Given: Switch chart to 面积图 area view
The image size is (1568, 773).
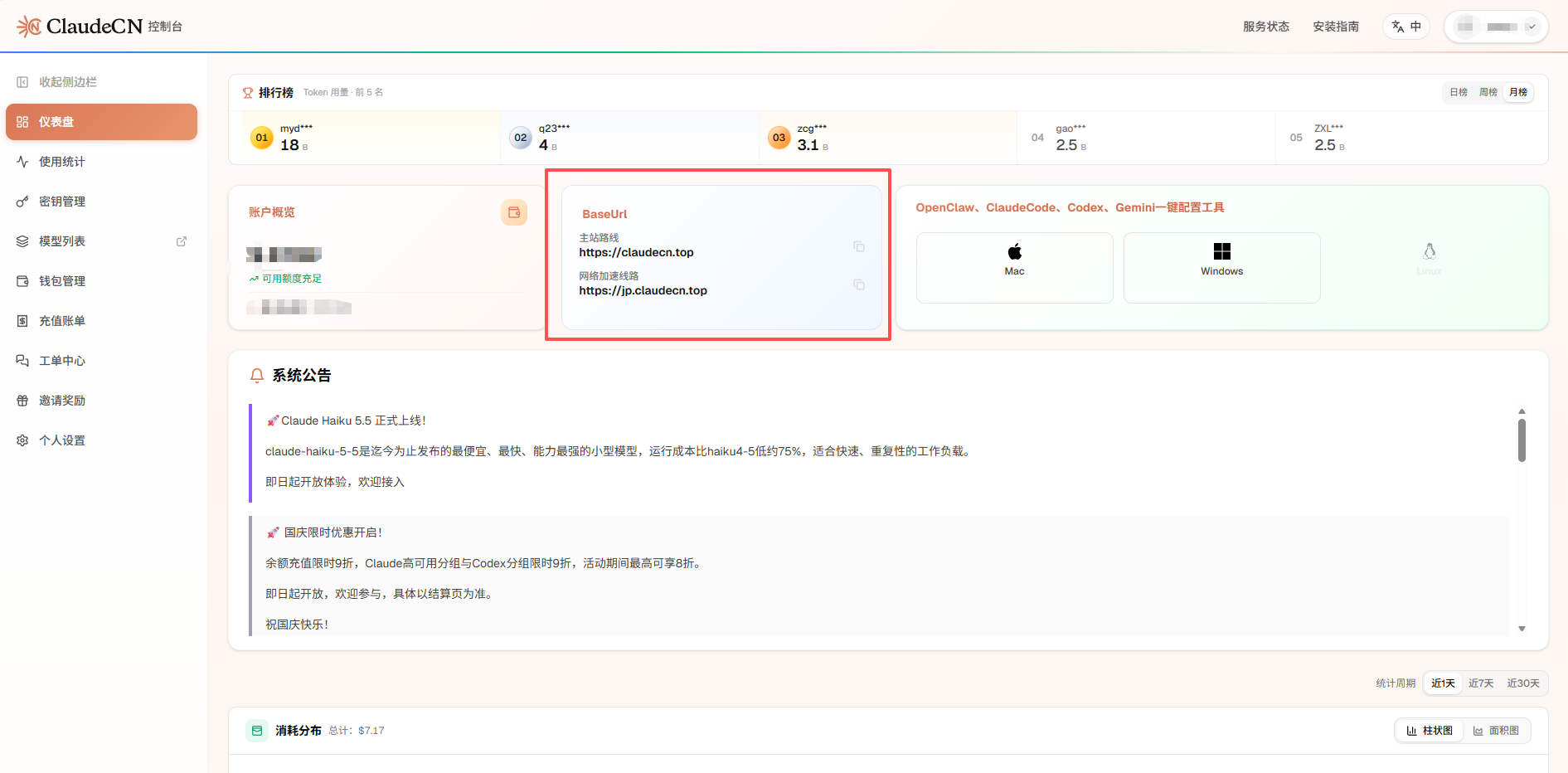Looking at the screenshot, I should click(x=1496, y=731).
